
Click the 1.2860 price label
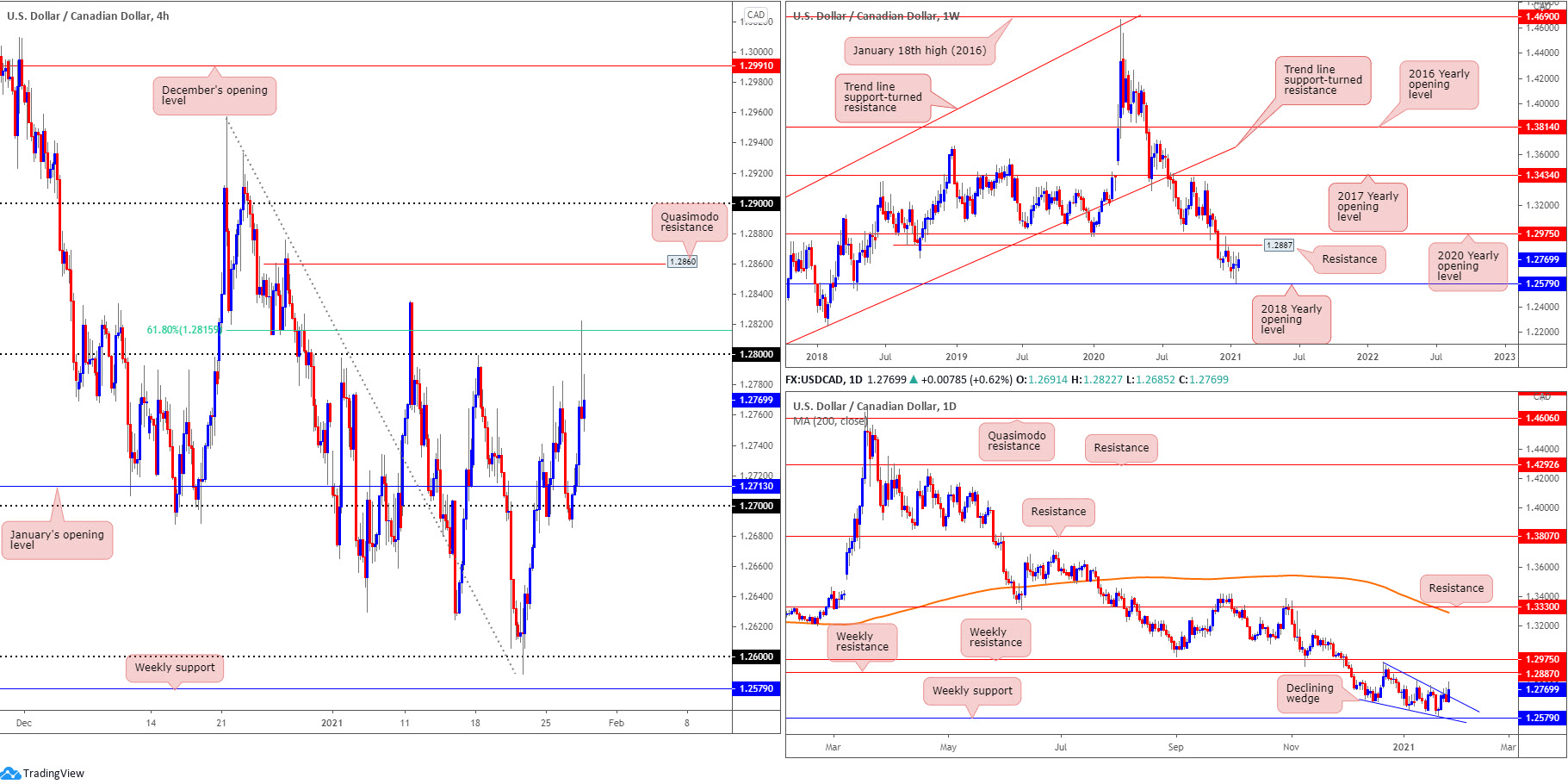683,261
